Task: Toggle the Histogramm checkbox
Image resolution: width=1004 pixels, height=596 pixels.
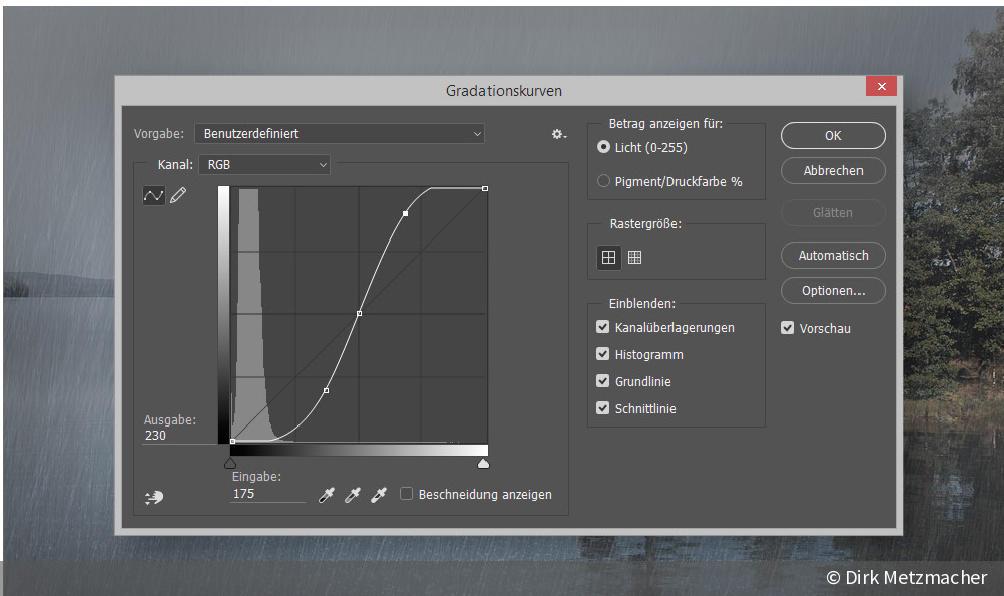Action: point(602,354)
